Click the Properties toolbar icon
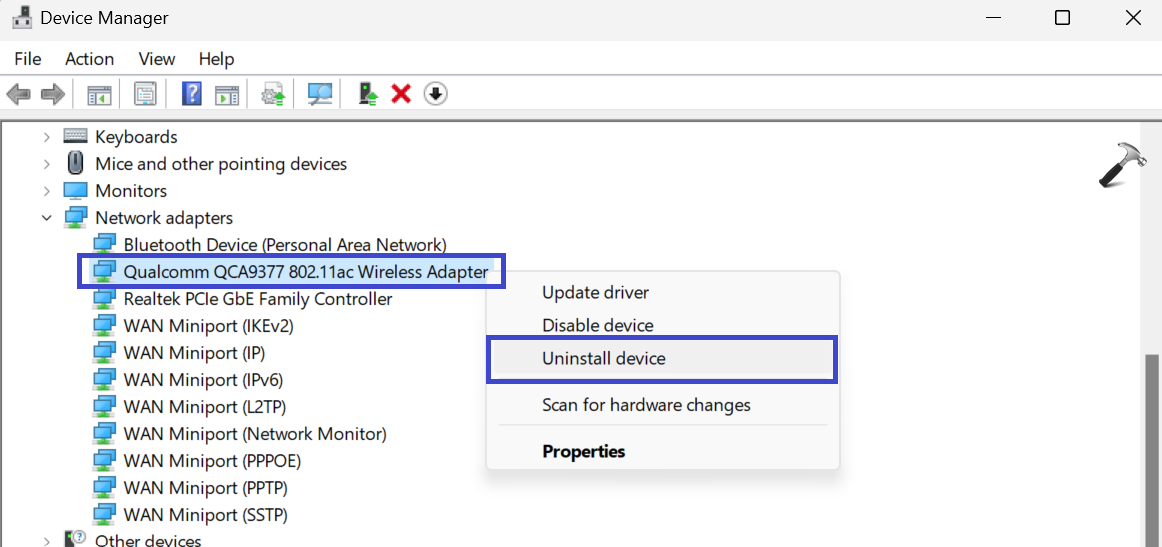The image size is (1162, 547). (146, 94)
